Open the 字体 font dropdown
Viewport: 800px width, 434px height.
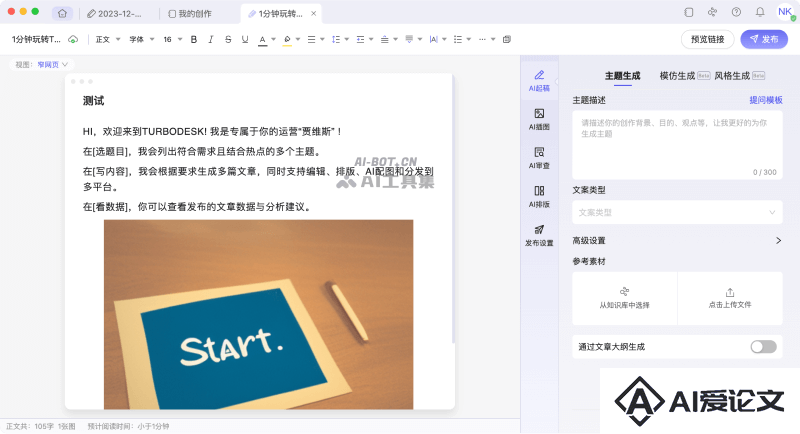[x=142, y=39]
